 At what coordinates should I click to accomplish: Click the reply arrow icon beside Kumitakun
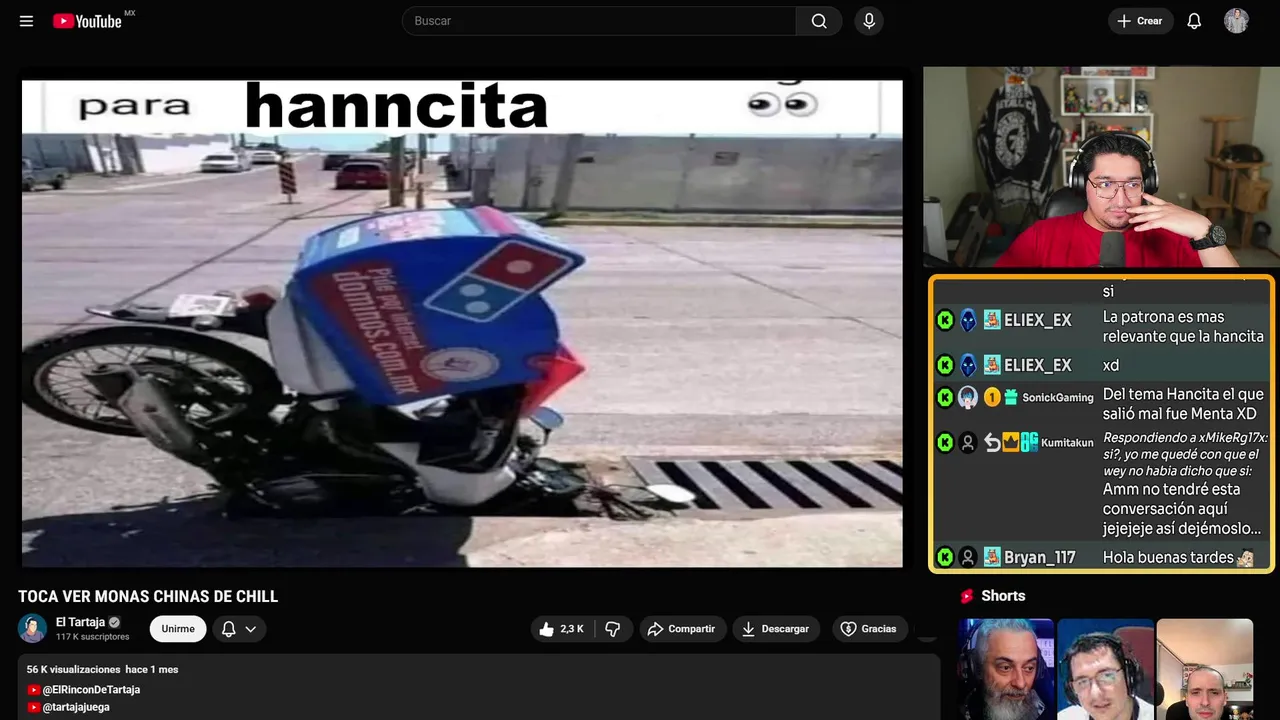(992, 442)
